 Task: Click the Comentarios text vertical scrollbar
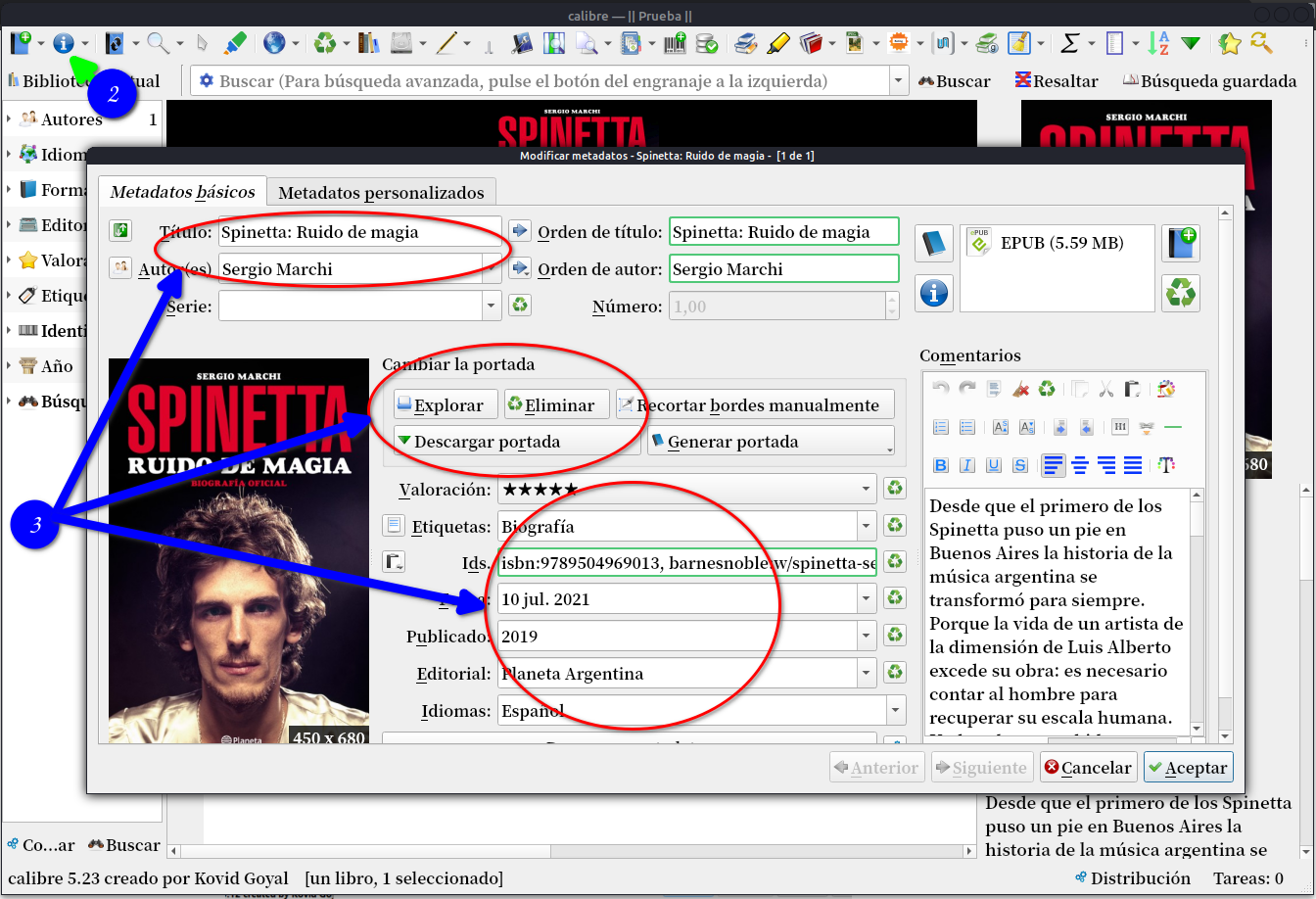(x=1197, y=612)
